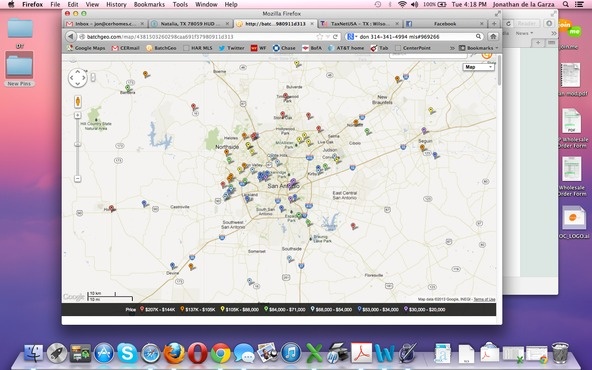The height and width of the screenshot is (370, 592).
Task: Open the Bookmarks menu in the menu bar
Action: point(149,5)
